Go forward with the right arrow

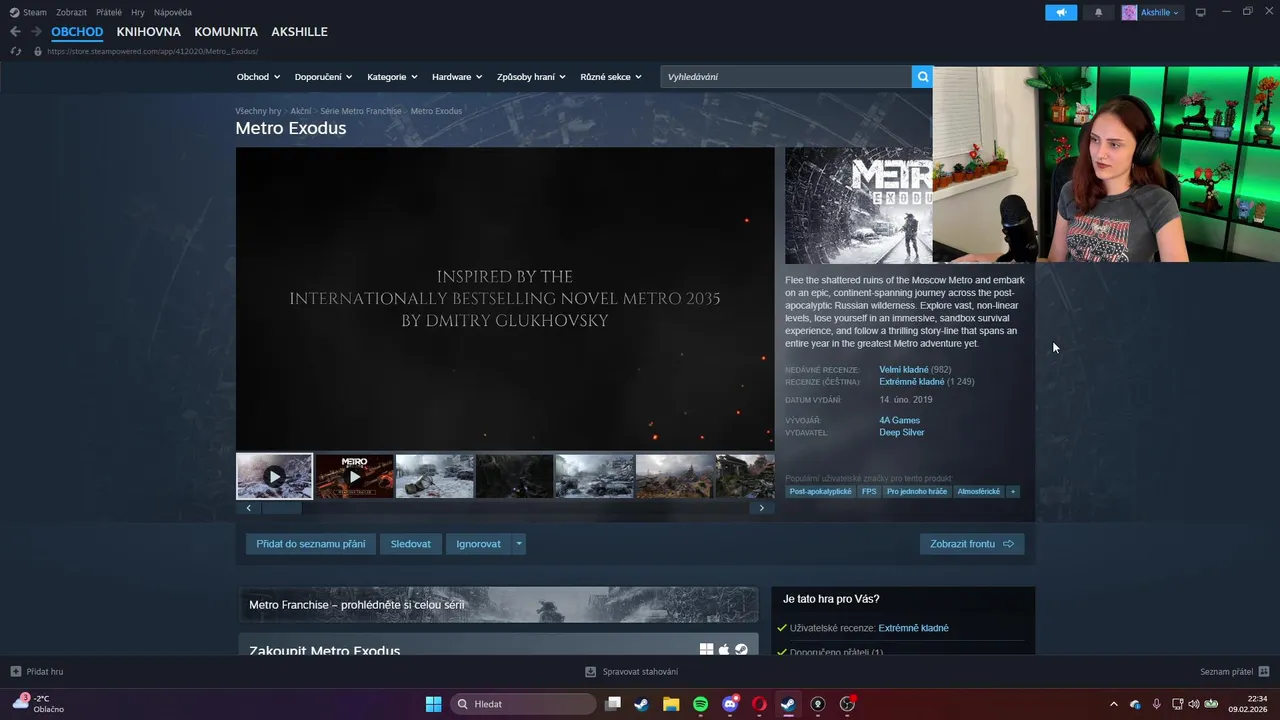36,32
